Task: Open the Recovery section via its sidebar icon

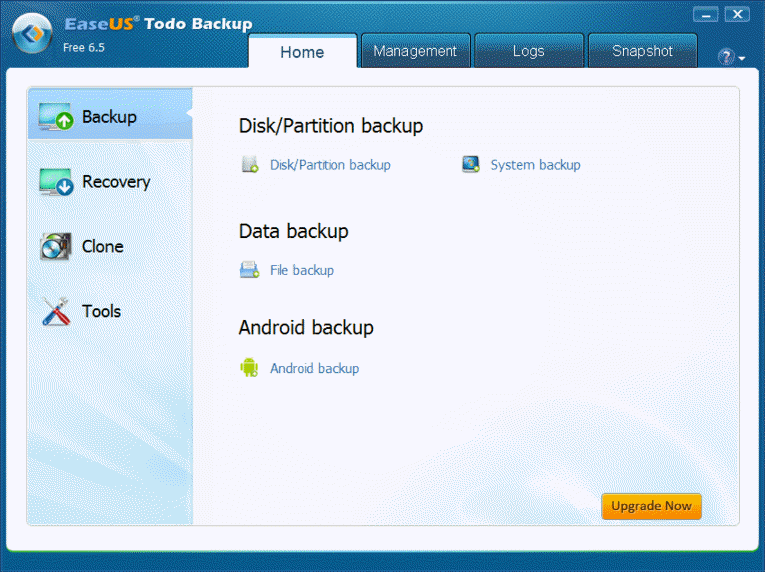Action: 56,182
